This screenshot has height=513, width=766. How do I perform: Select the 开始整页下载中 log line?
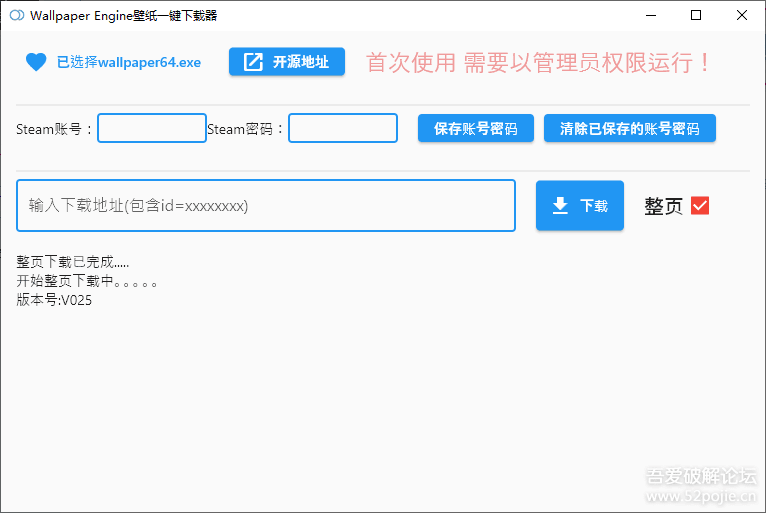point(86,281)
